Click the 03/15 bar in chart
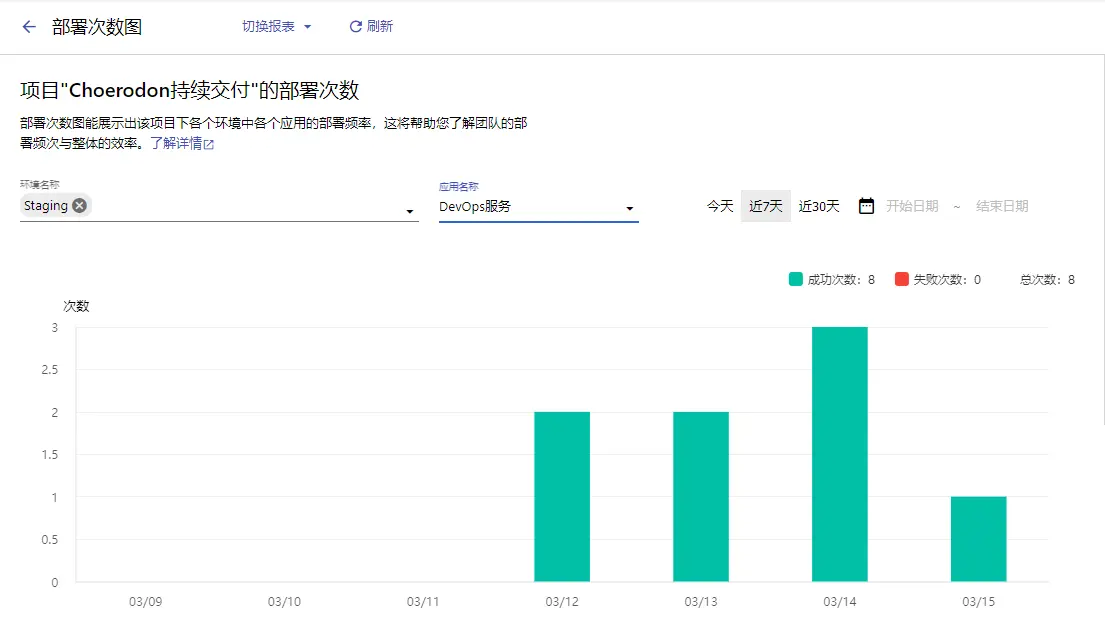This screenshot has width=1105, height=631. (x=978, y=539)
